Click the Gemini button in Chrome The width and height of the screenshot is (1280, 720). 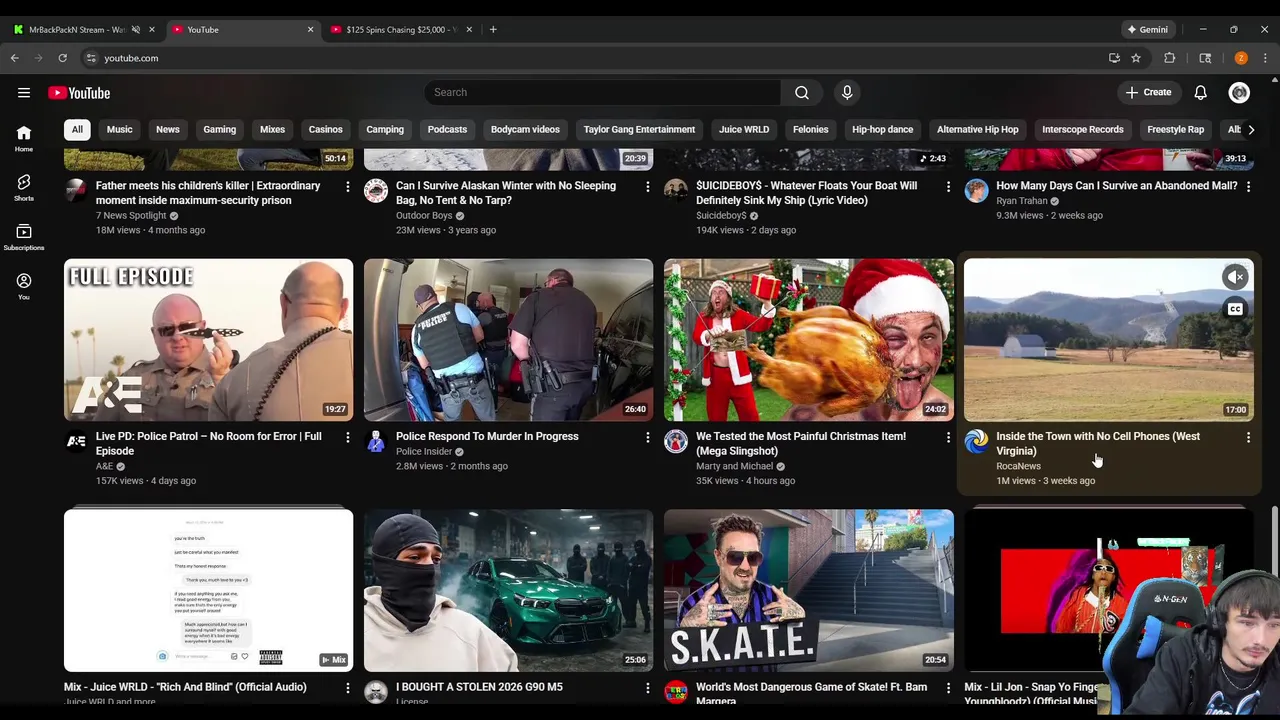1147,29
